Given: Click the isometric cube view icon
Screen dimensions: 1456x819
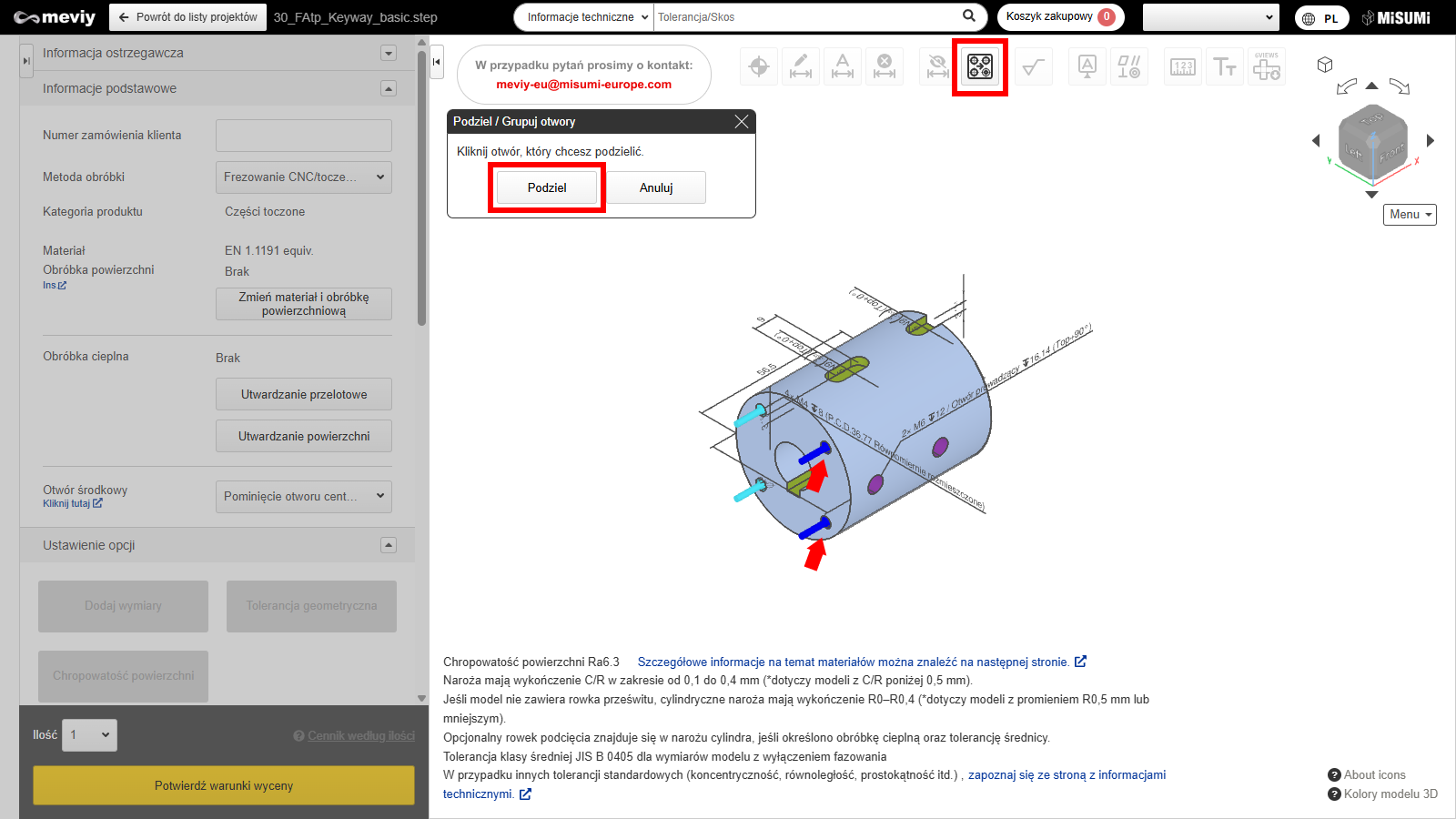Looking at the screenshot, I should click(x=1325, y=65).
